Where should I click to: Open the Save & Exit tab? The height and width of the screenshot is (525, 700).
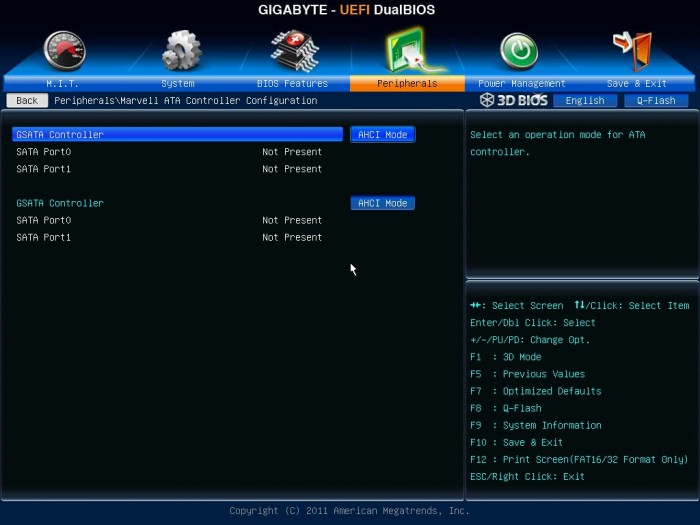637,83
